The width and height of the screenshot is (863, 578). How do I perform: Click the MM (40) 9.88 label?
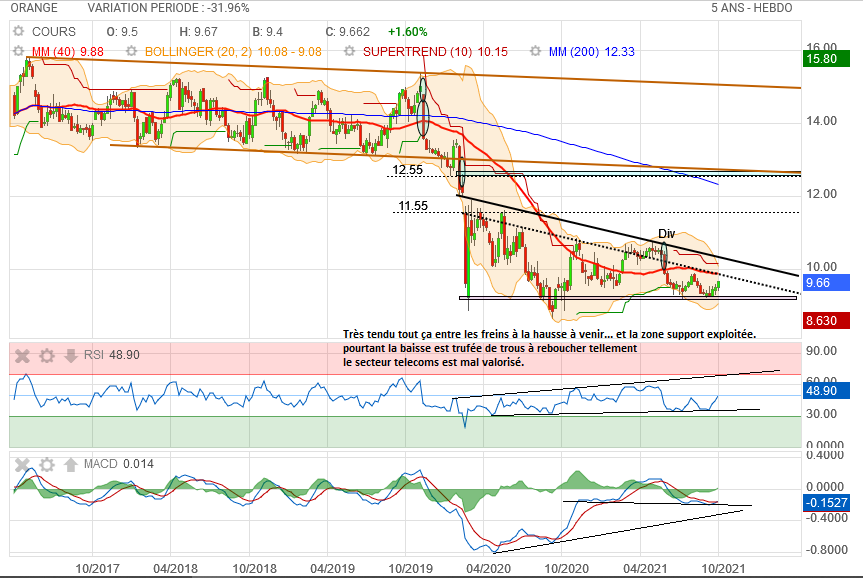pyautogui.click(x=68, y=52)
